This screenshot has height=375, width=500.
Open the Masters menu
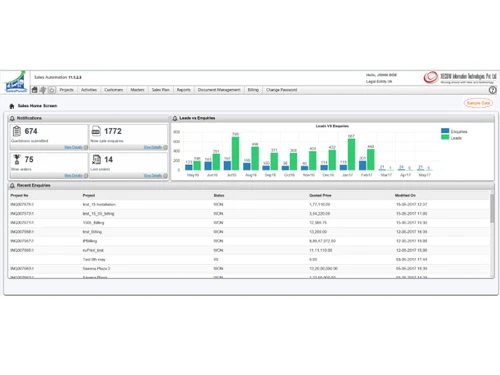(x=137, y=90)
